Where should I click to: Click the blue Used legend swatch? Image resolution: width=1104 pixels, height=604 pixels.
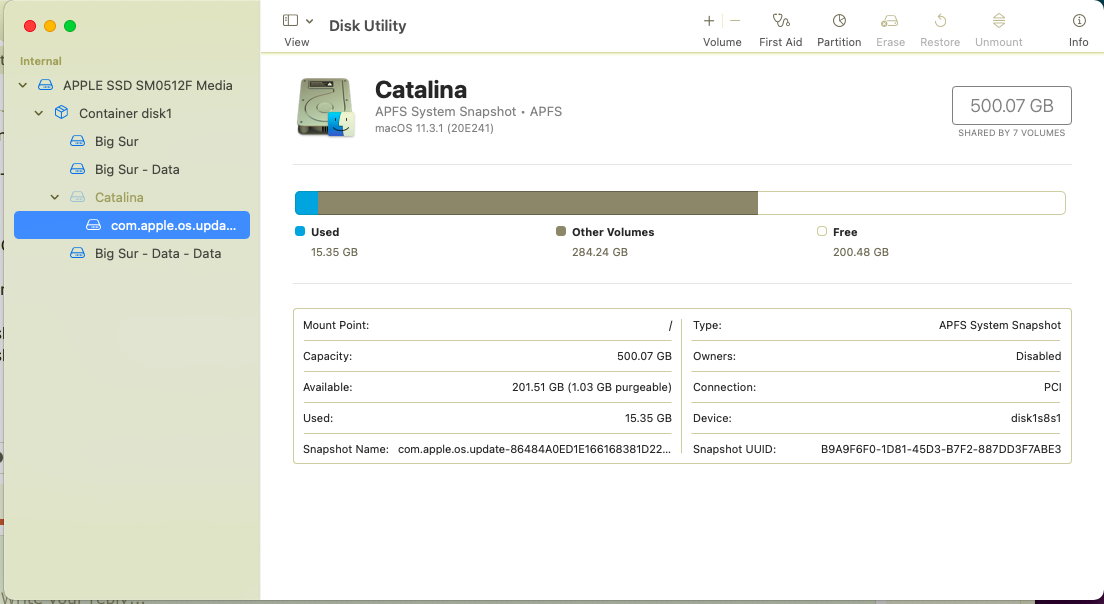pos(300,232)
